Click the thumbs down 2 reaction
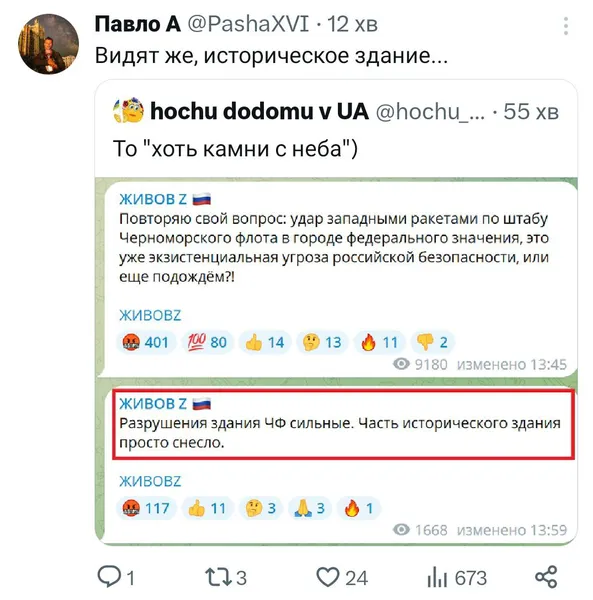 (432, 342)
